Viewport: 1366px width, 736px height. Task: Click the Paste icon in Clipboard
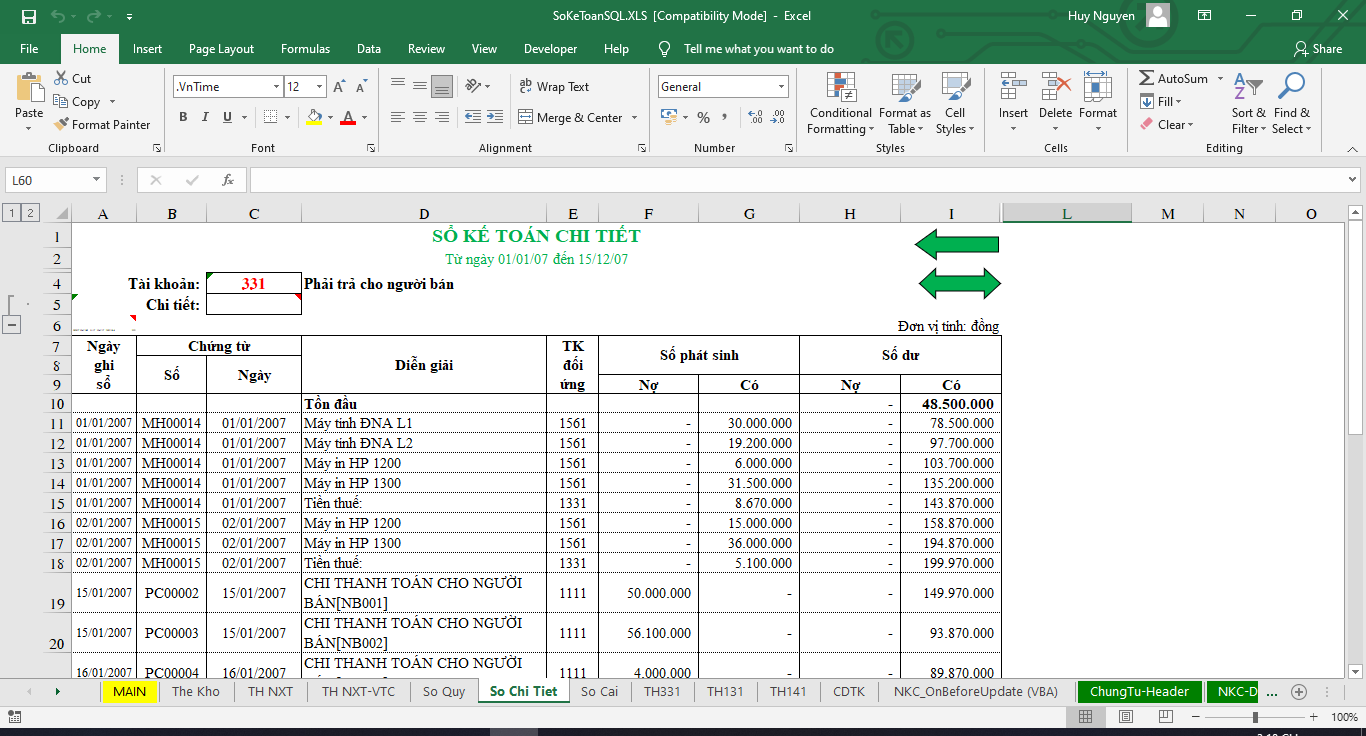29,88
